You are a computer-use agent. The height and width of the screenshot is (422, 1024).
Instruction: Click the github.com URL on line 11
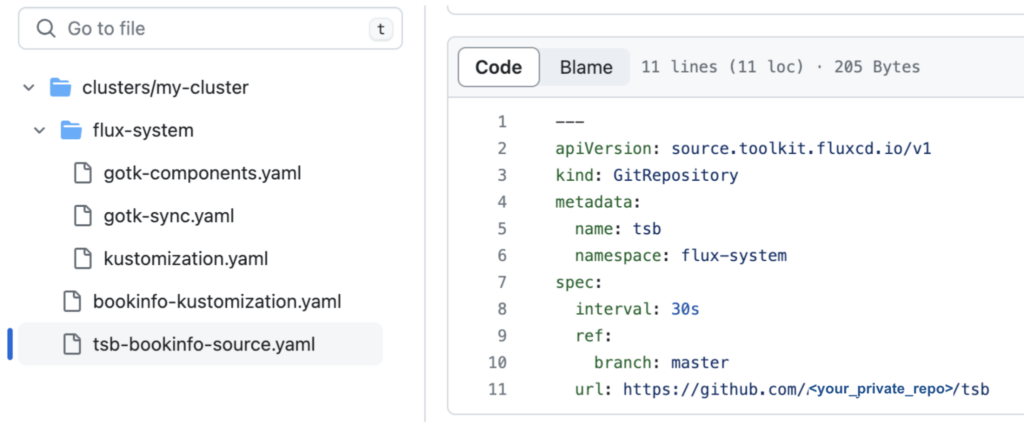pos(805,388)
